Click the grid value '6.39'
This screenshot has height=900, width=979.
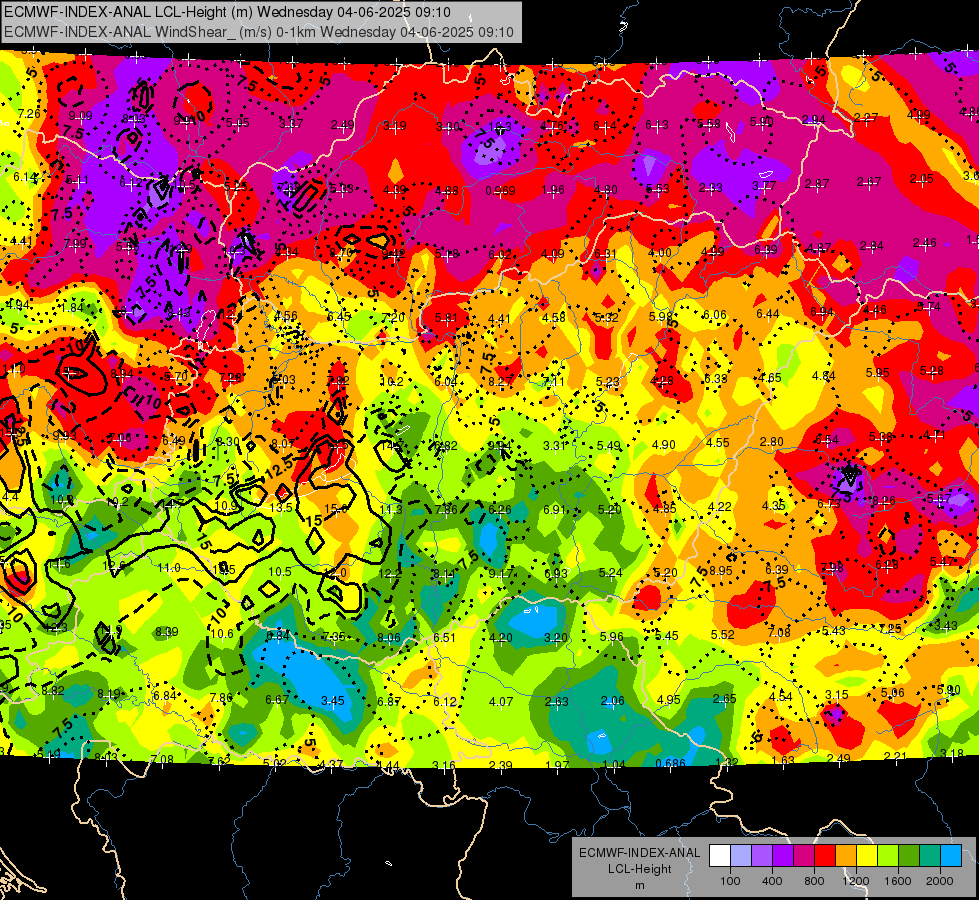point(777,570)
